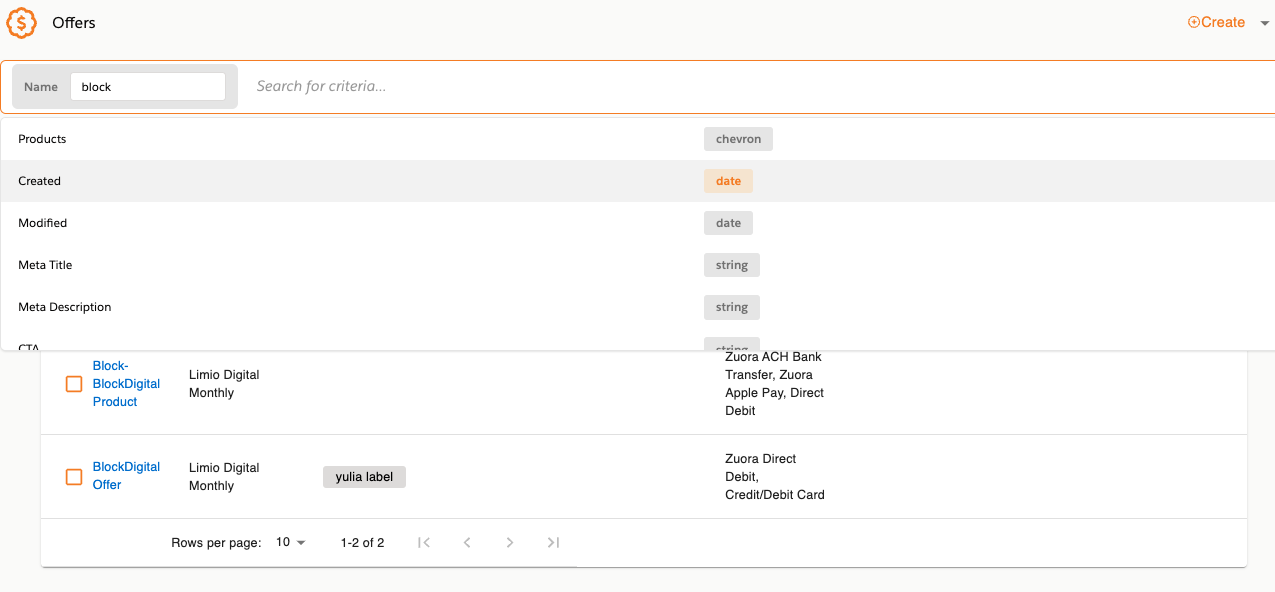
Task: Click the date badge in Modified row
Action: (728, 223)
